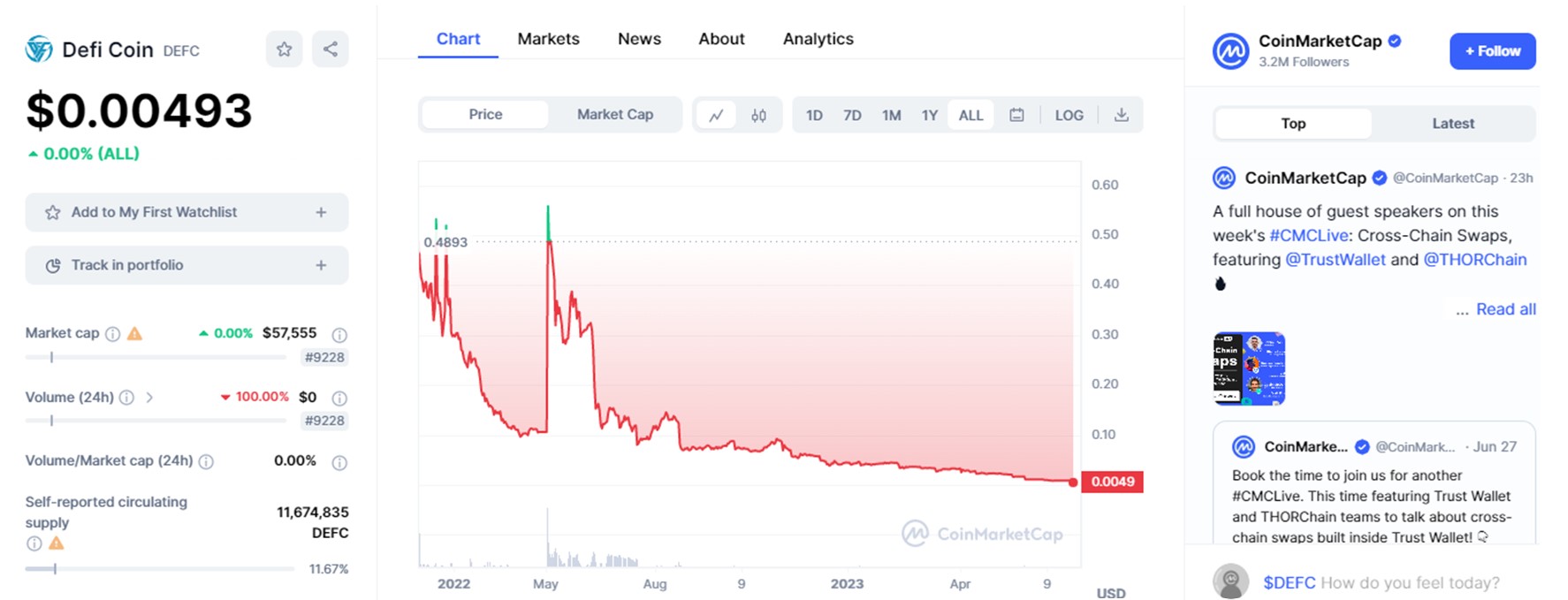This screenshot has height=600, width=1568.
Task: Open the calendar date range picker
Action: 1016,115
